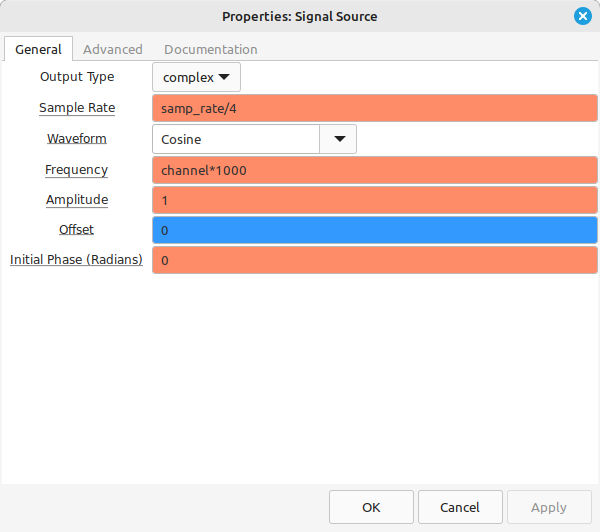Click the Waveform label

pos(77,139)
